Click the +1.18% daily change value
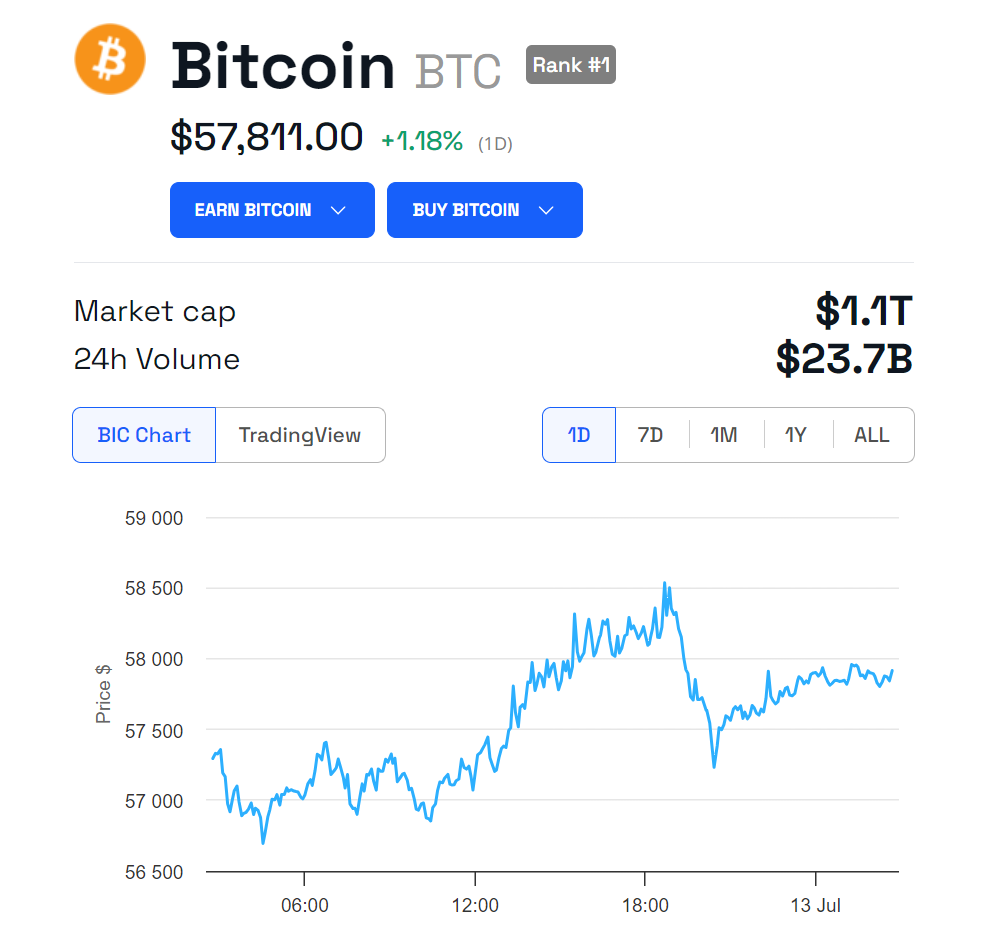Viewport: 1000px width, 931px height. pos(422,141)
